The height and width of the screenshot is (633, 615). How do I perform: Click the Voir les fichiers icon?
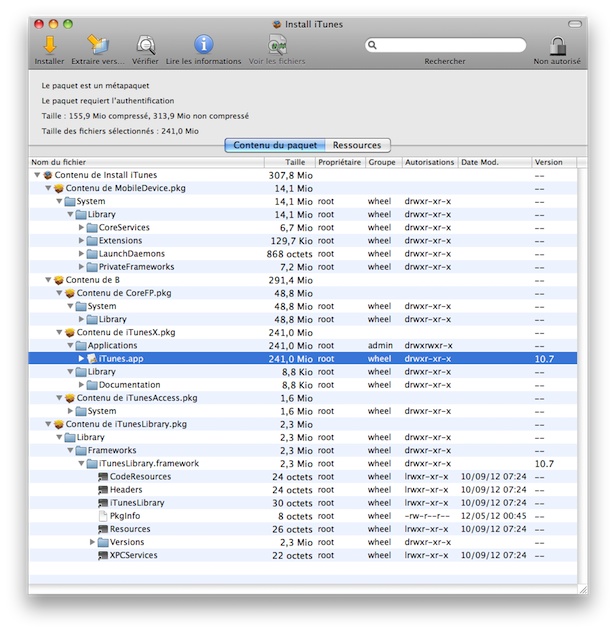click(x=277, y=45)
